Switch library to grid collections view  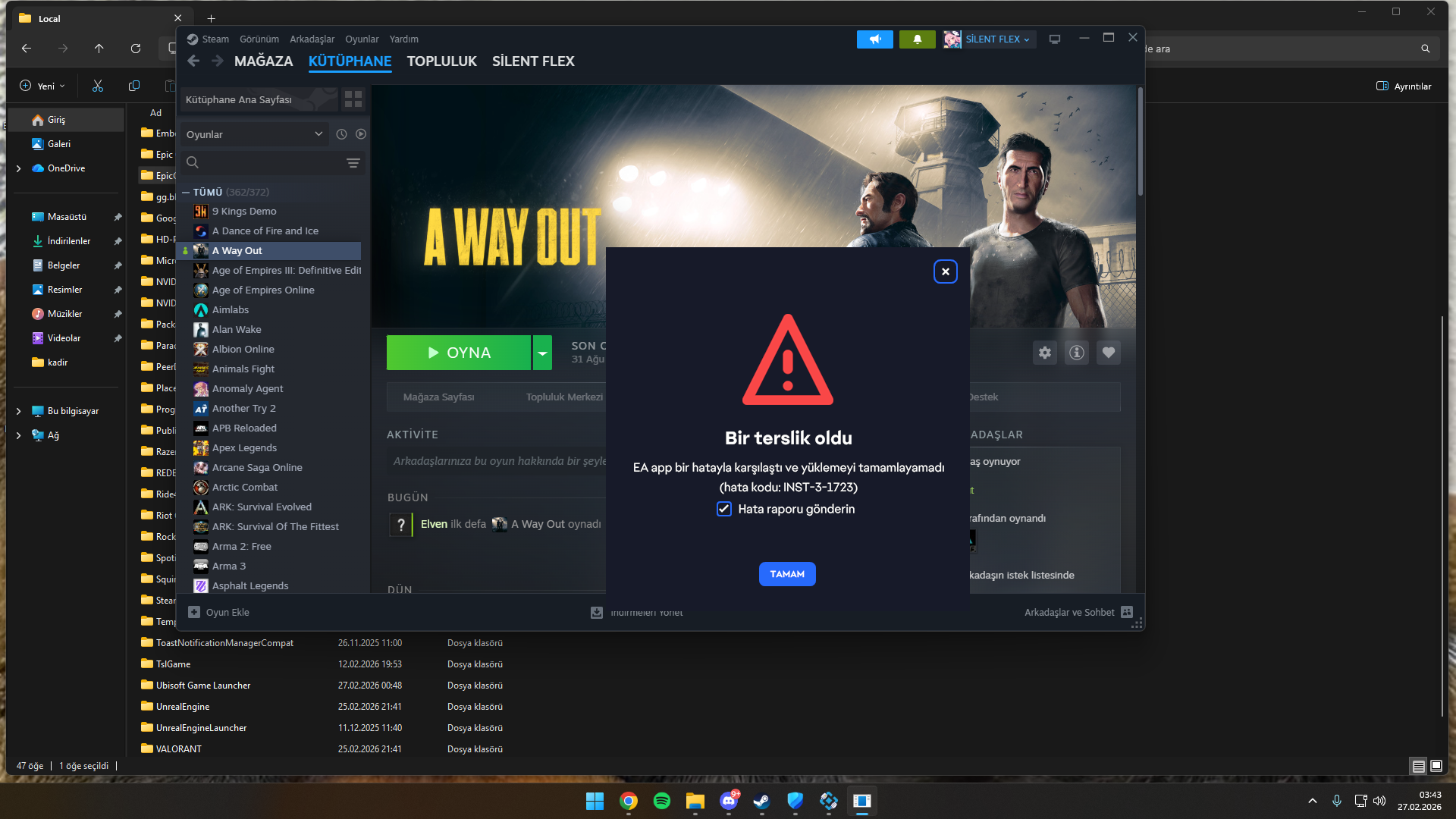tap(353, 99)
